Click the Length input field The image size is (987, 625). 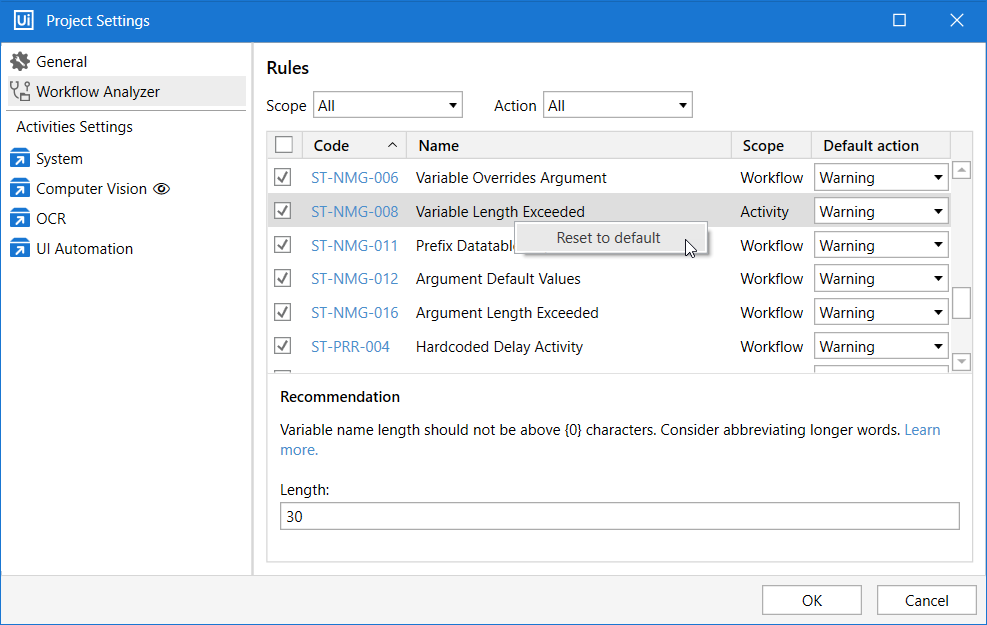pos(619,517)
